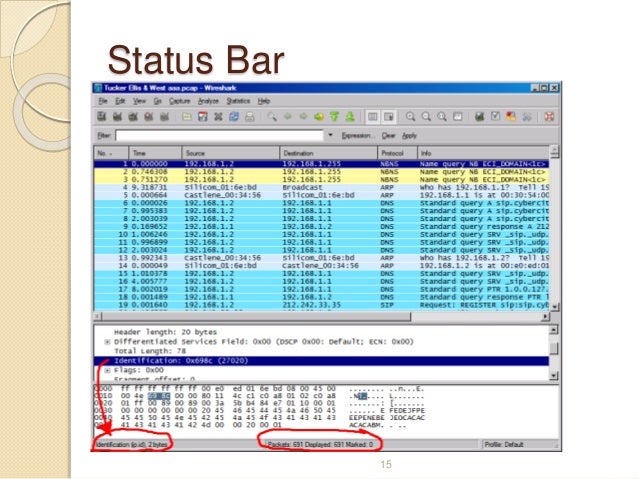Viewport: 638px width, 479px height.
Task: Jump to last packet icon
Action: (350, 117)
